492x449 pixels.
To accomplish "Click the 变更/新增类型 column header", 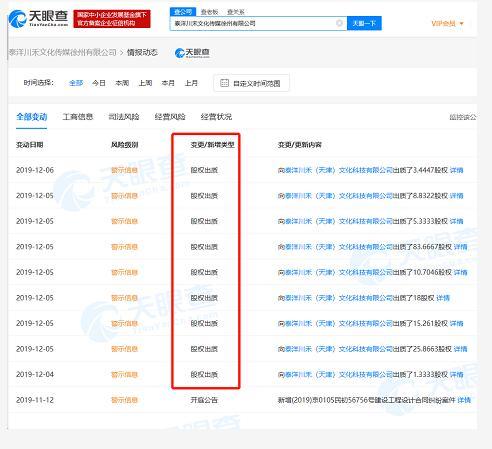I will click(212, 145).
